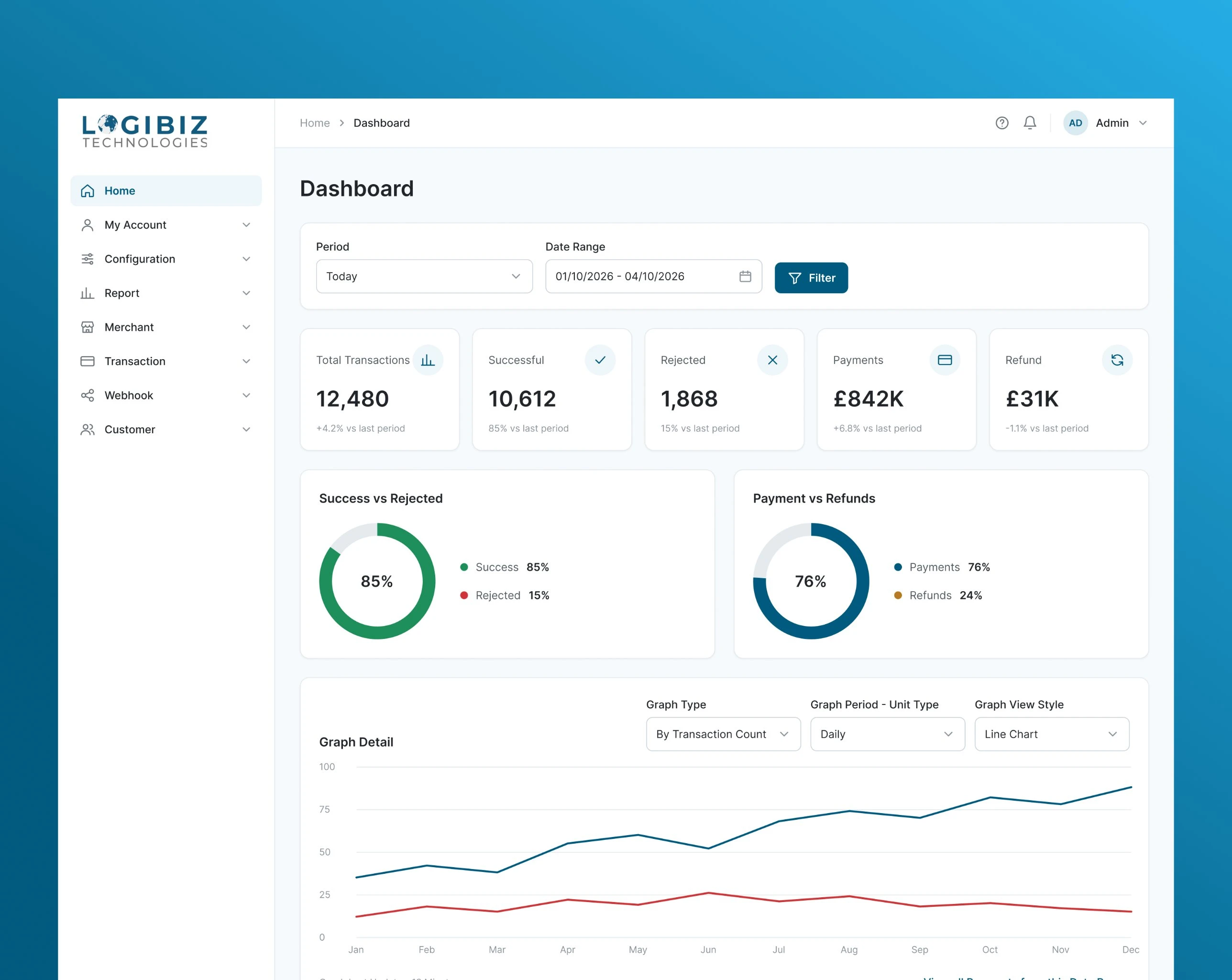Open the Period dropdown showing Today
Screen dimensions: 1232x980
[424, 276]
